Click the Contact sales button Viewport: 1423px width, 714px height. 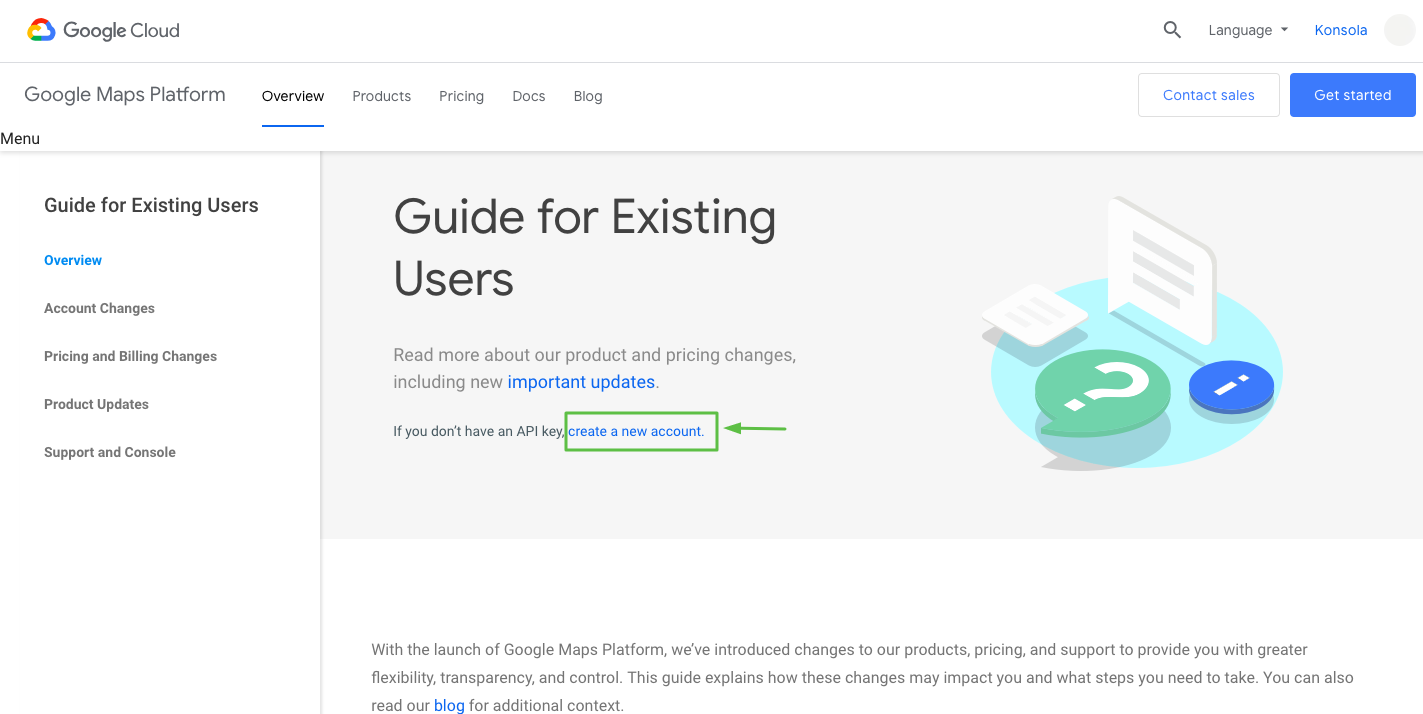[x=1208, y=95]
